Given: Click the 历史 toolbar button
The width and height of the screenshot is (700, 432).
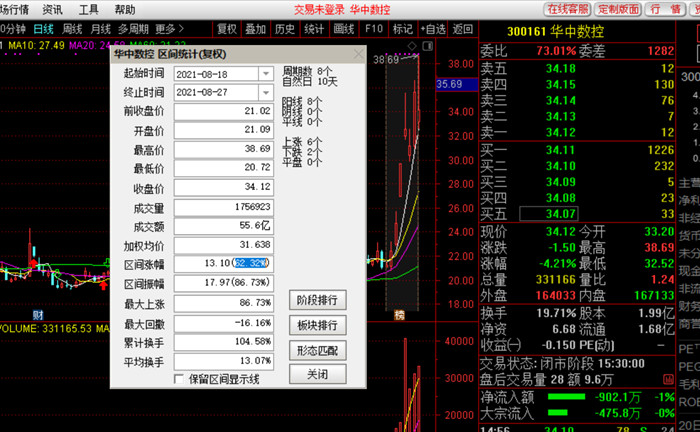Looking at the screenshot, I should tap(285, 29).
